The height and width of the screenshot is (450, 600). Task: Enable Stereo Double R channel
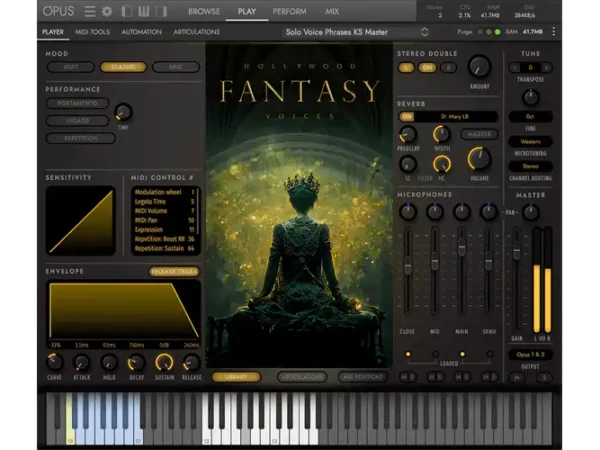coord(448,68)
